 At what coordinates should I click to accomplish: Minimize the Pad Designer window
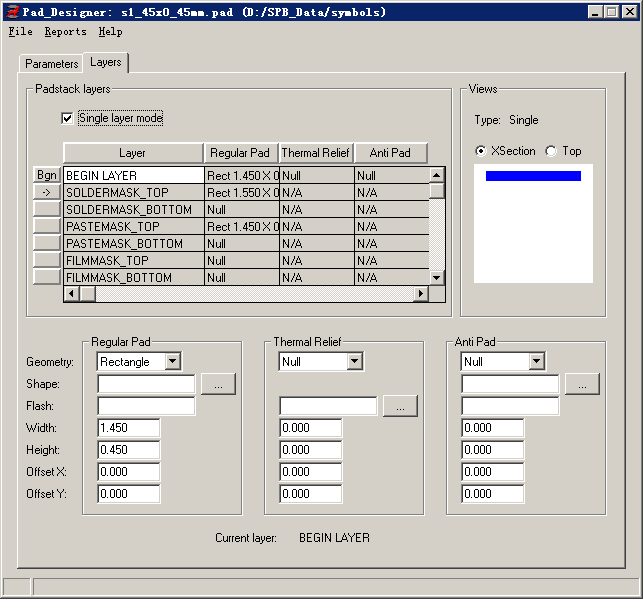click(x=595, y=12)
